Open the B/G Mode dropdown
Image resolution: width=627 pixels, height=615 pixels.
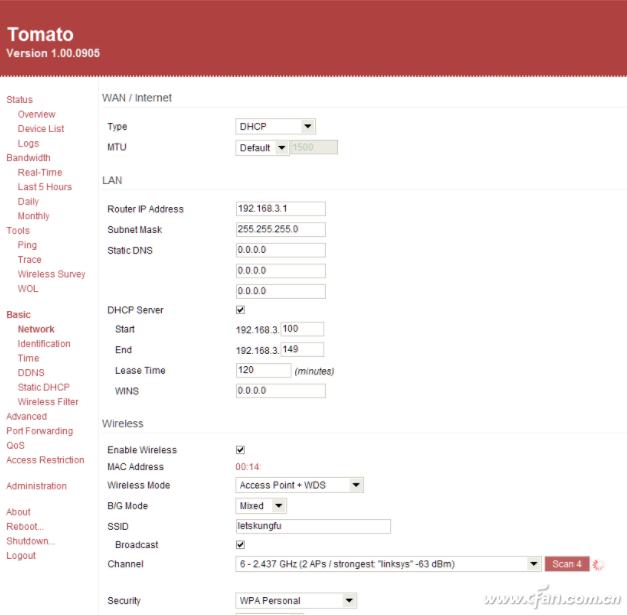tap(261, 506)
